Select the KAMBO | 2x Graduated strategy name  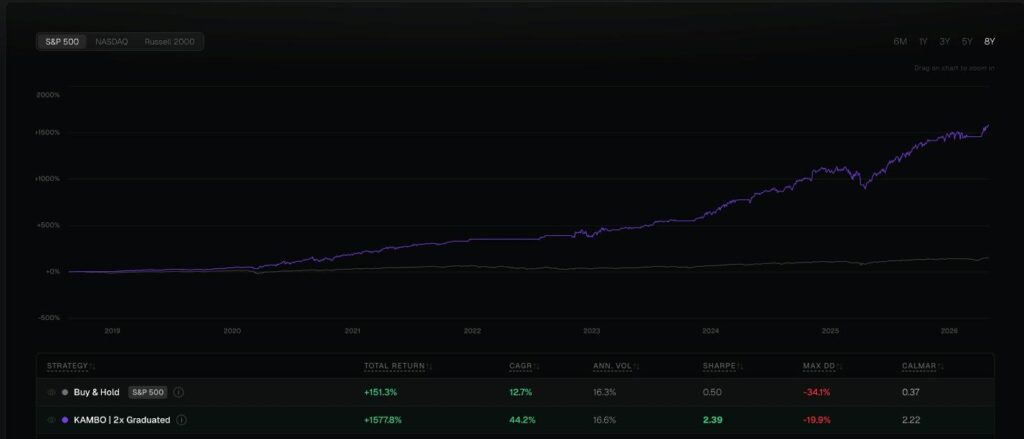click(x=122, y=420)
